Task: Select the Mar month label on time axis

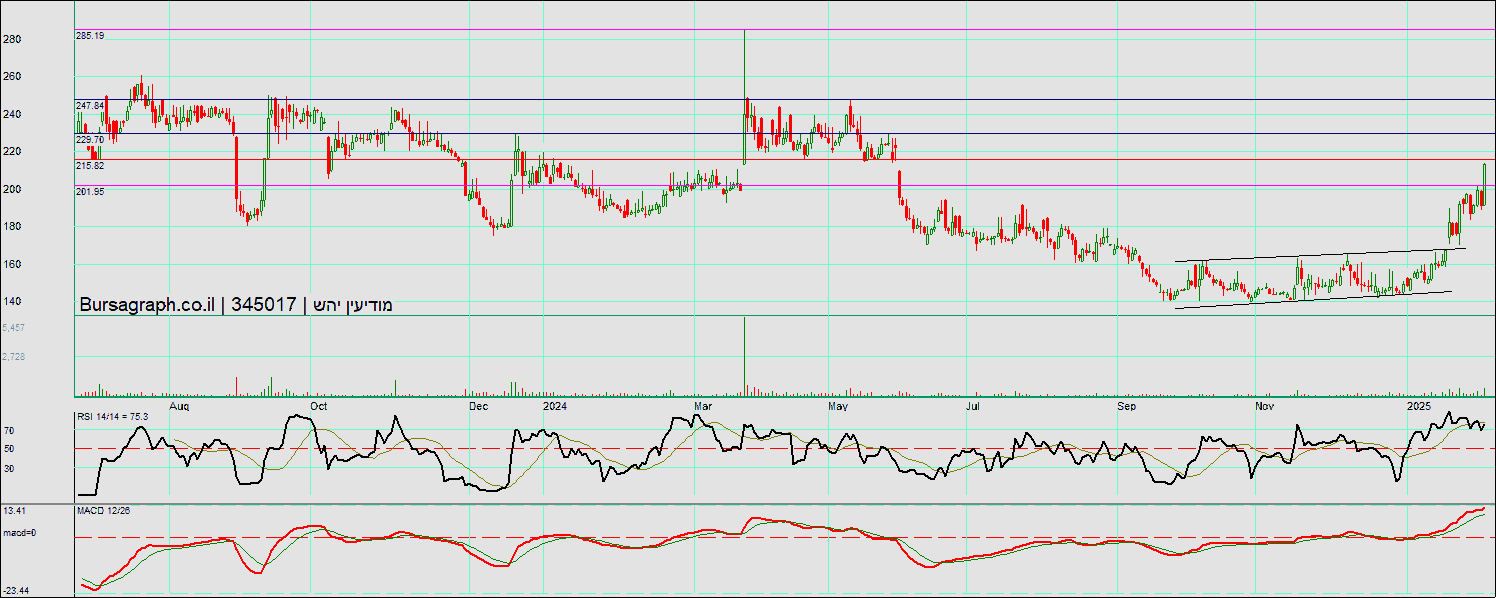Action: [x=702, y=407]
